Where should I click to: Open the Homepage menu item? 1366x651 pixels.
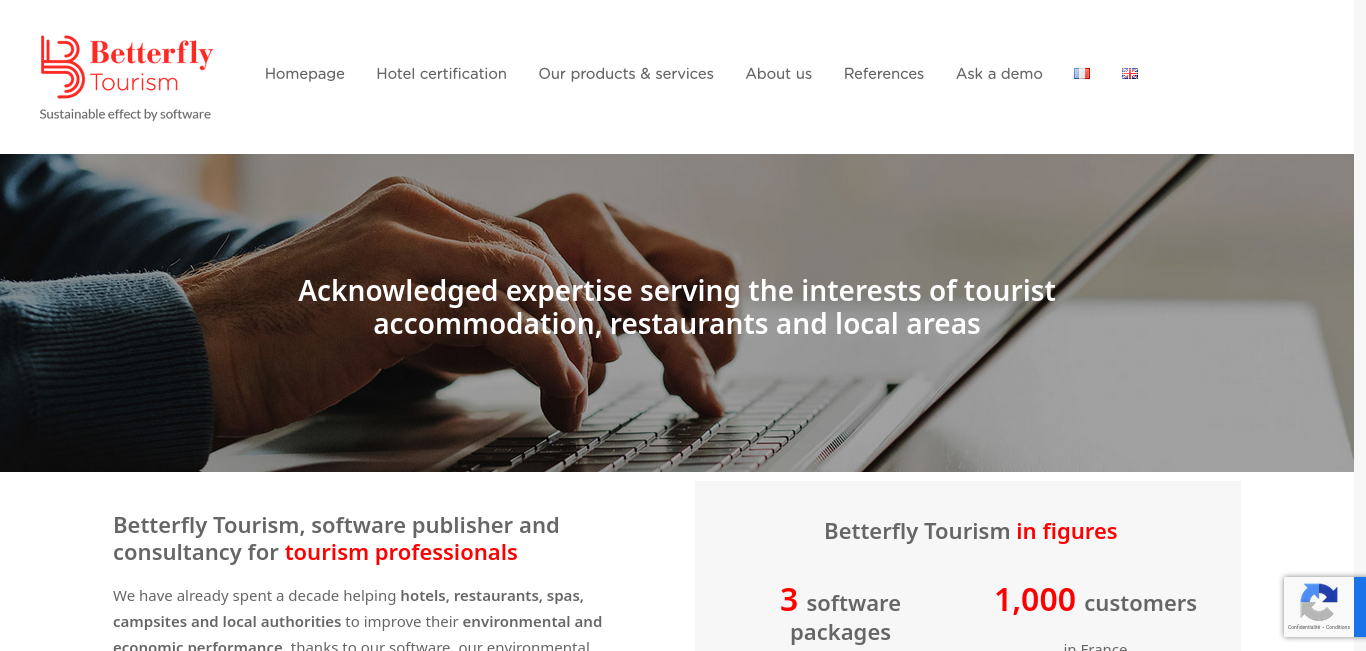[305, 74]
